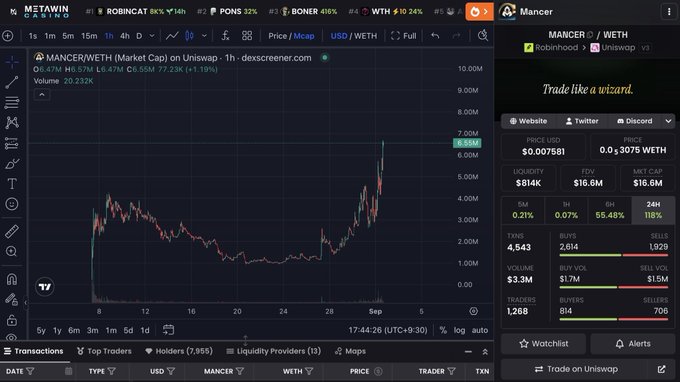The image size is (680, 382).
Task: Open the Mancer Twitter link
Action: pos(582,121)
